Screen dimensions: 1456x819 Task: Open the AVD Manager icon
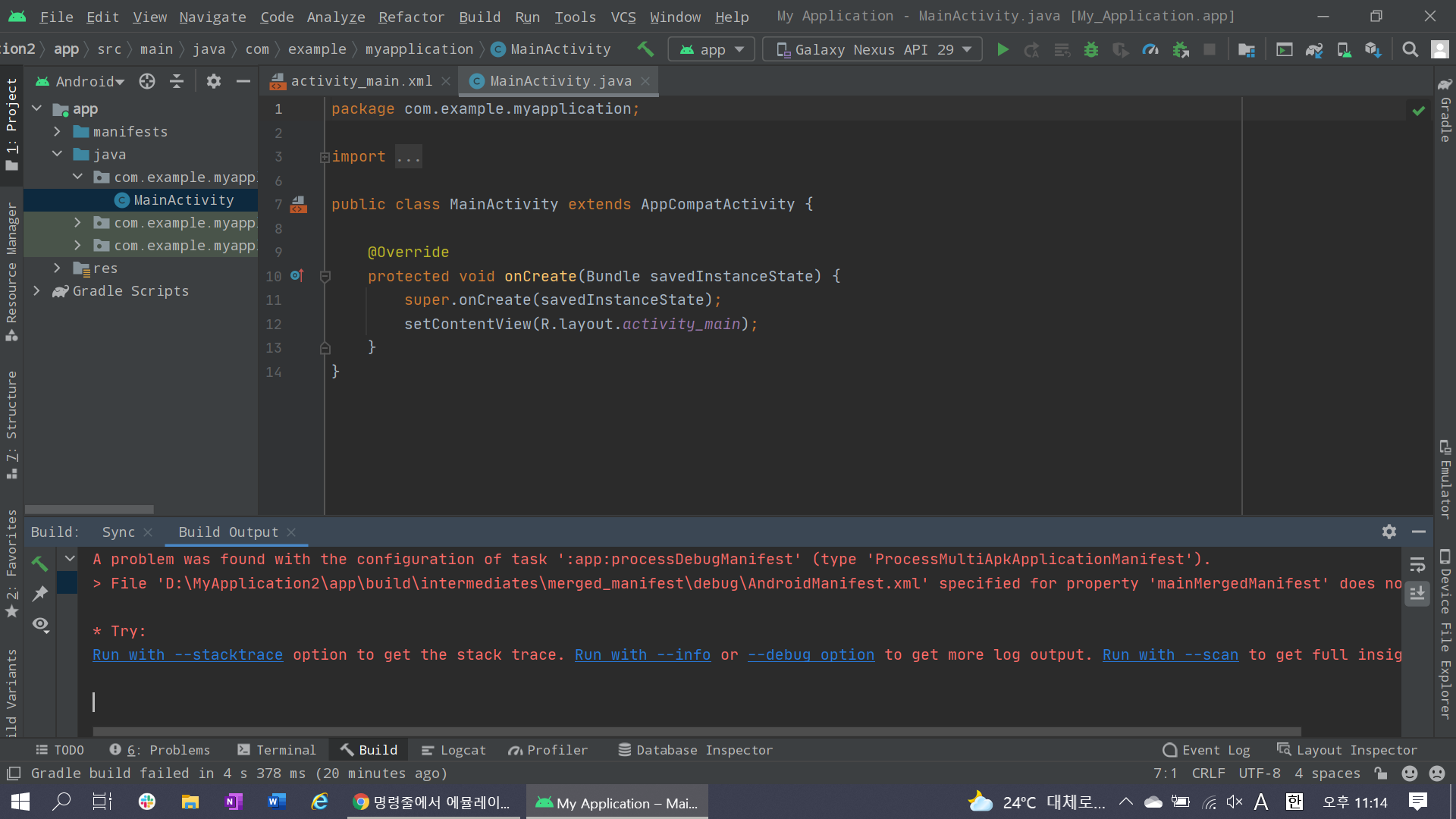1344,50
